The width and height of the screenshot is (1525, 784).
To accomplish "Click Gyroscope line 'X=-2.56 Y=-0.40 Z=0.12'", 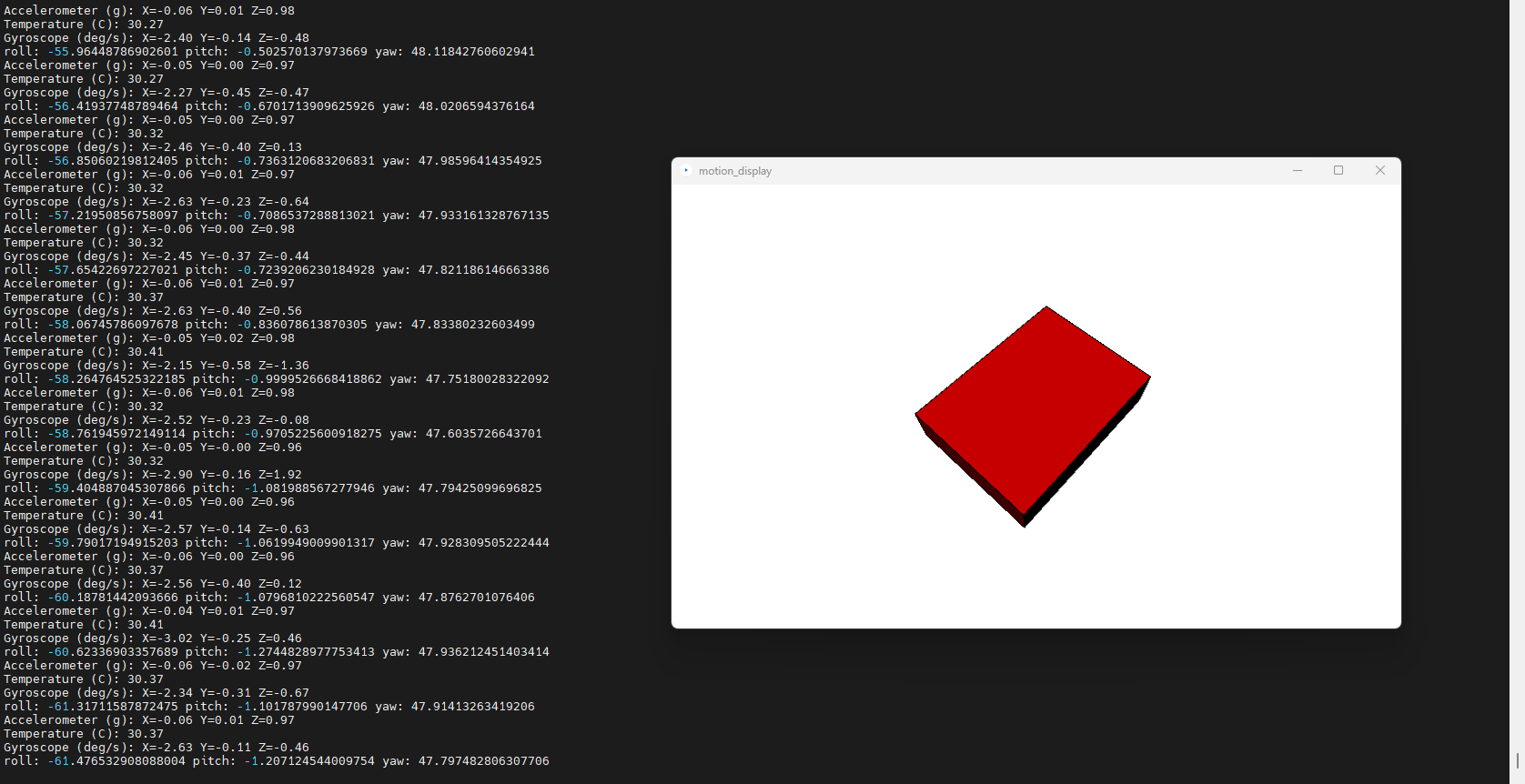I will [153, 584].
